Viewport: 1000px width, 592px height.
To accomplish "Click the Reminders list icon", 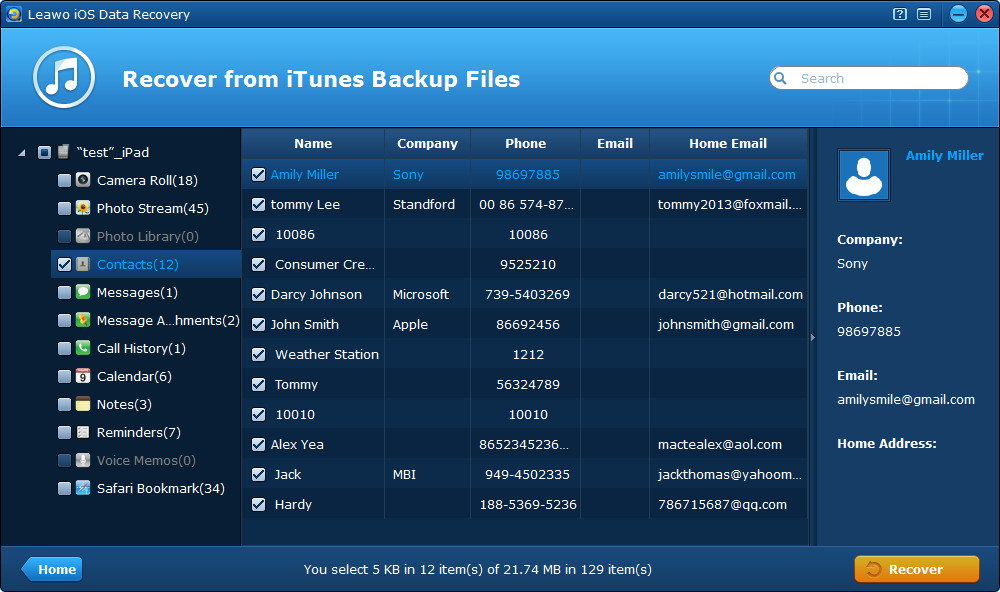I will coord(83,432).
